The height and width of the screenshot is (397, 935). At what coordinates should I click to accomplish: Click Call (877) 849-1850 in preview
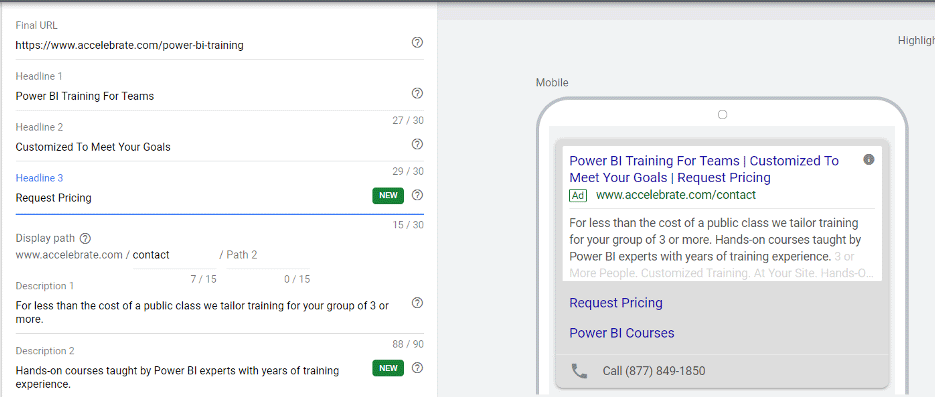654,371
